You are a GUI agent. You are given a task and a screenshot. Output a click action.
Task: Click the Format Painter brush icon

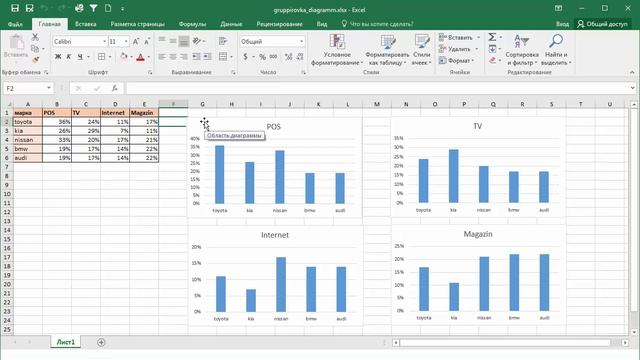pyautogui.click(x=36, y=60)
